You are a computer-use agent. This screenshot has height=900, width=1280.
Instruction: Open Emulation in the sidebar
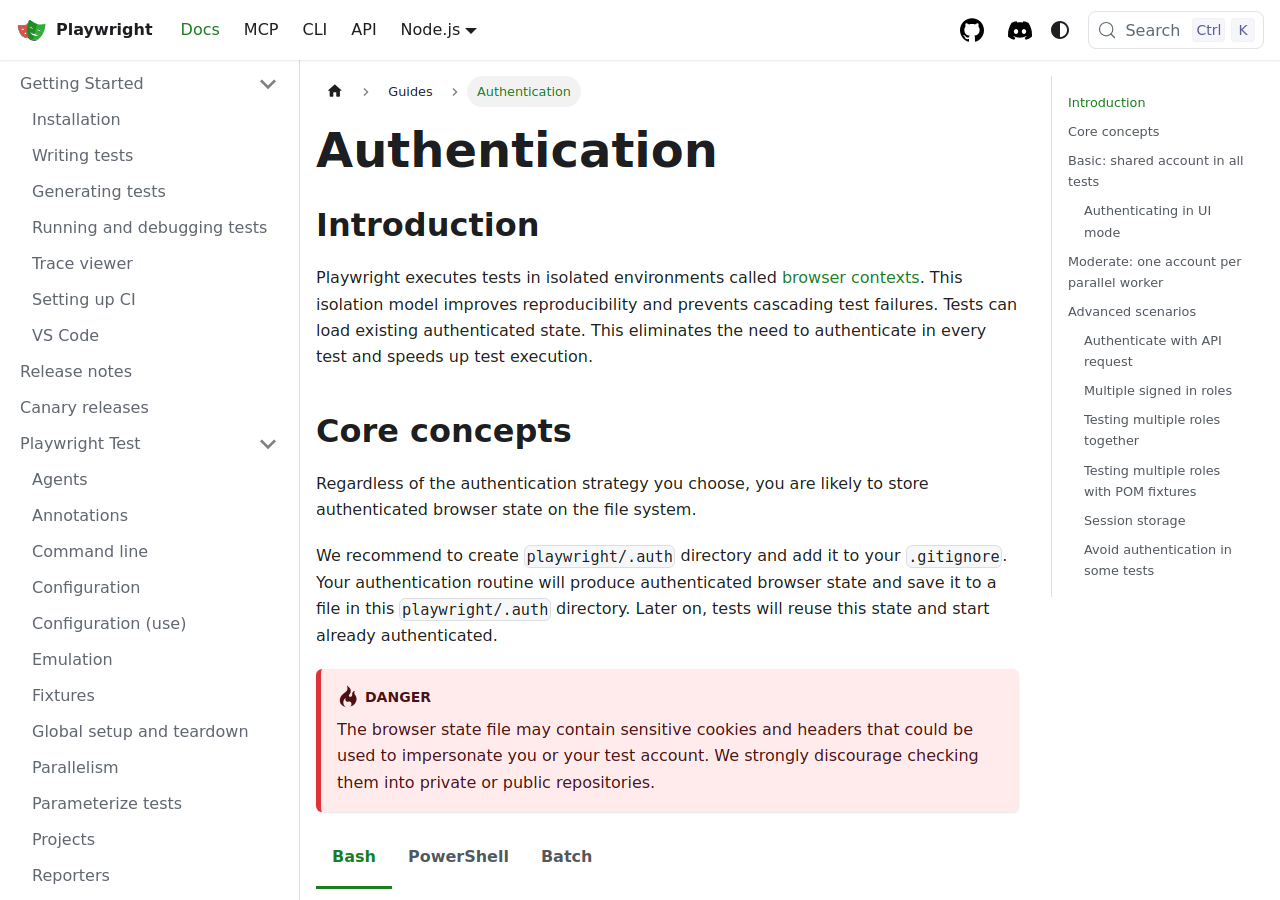(x=72, y=660)
